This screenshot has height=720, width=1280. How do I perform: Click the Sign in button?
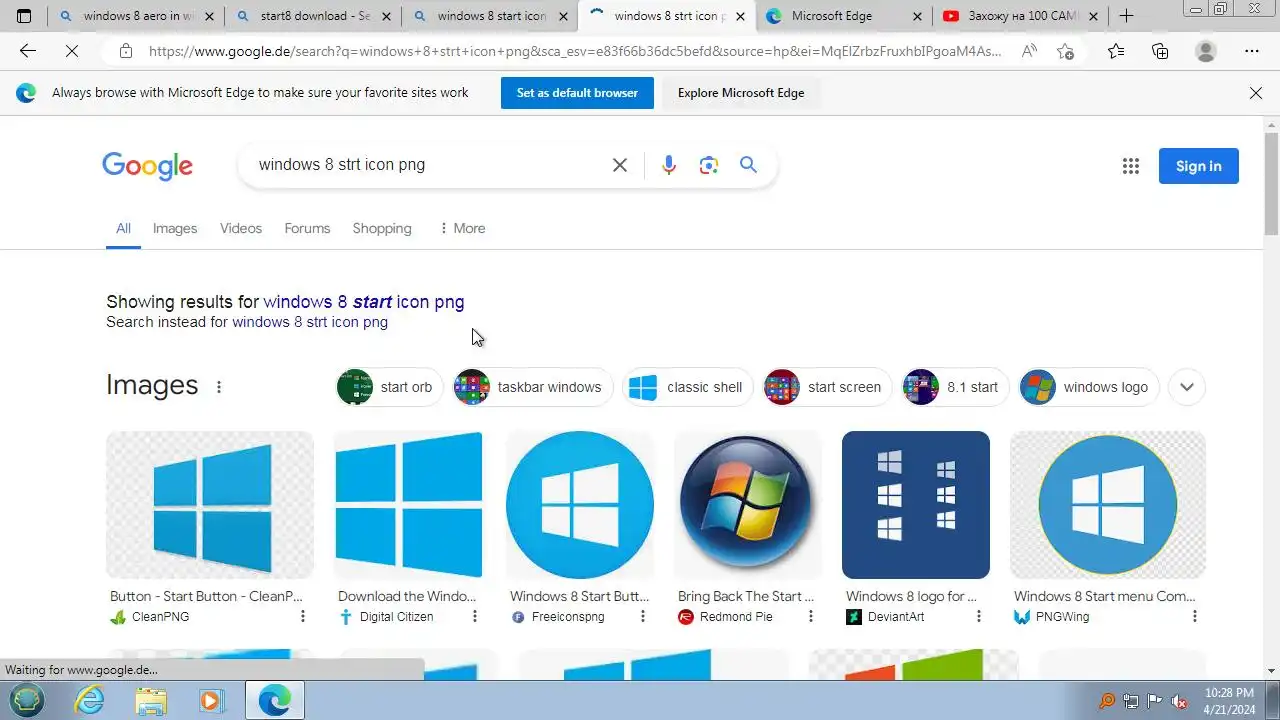[1198, 166]
